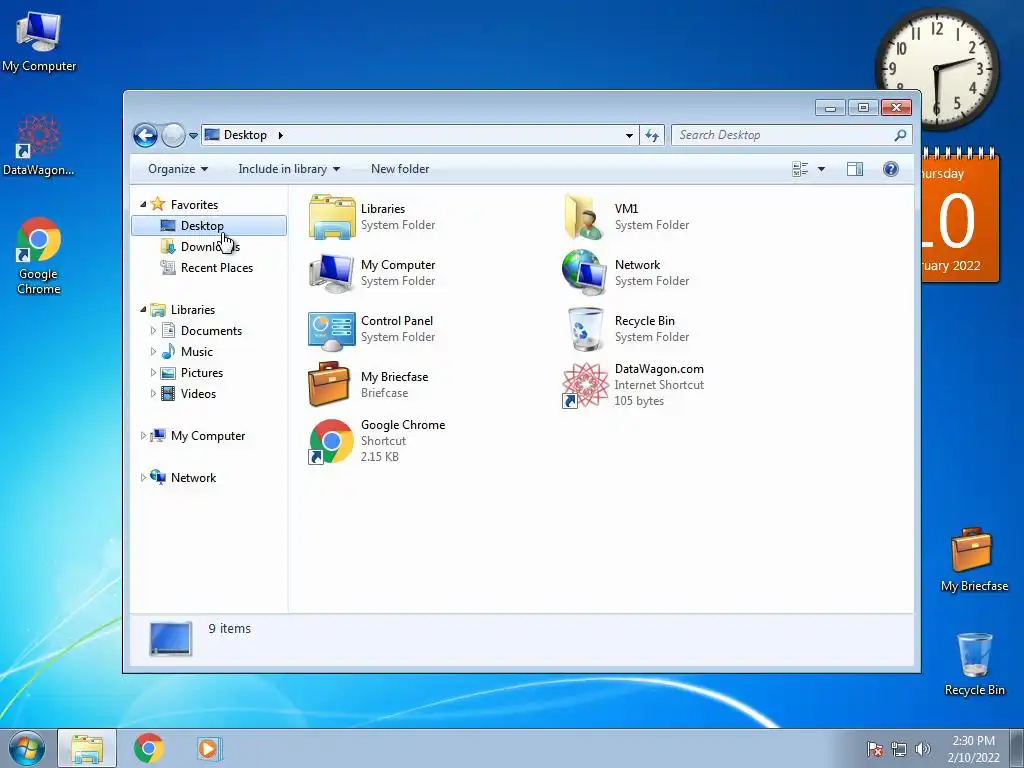The width and height of the screenshot is (1024, 768).
Task: Select Desktop under Favorites
Action: (x=209, y=225)
